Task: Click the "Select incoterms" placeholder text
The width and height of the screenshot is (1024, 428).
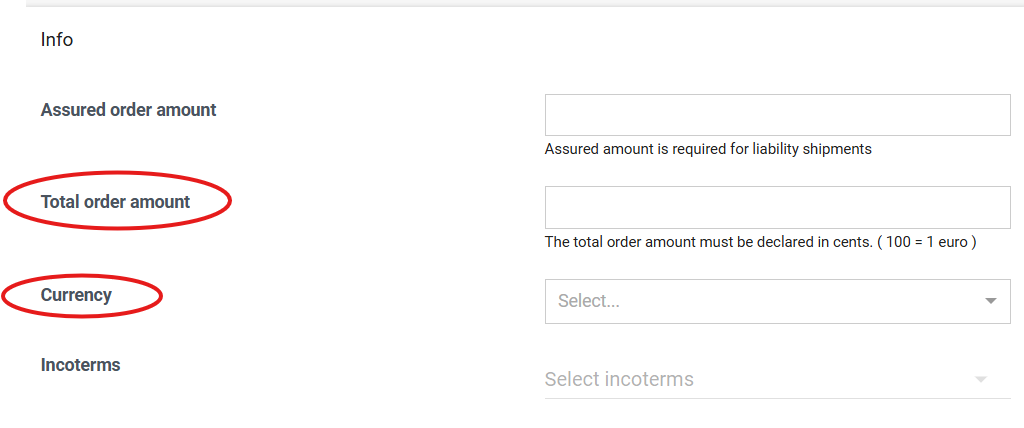Action: tap(619, 380)
